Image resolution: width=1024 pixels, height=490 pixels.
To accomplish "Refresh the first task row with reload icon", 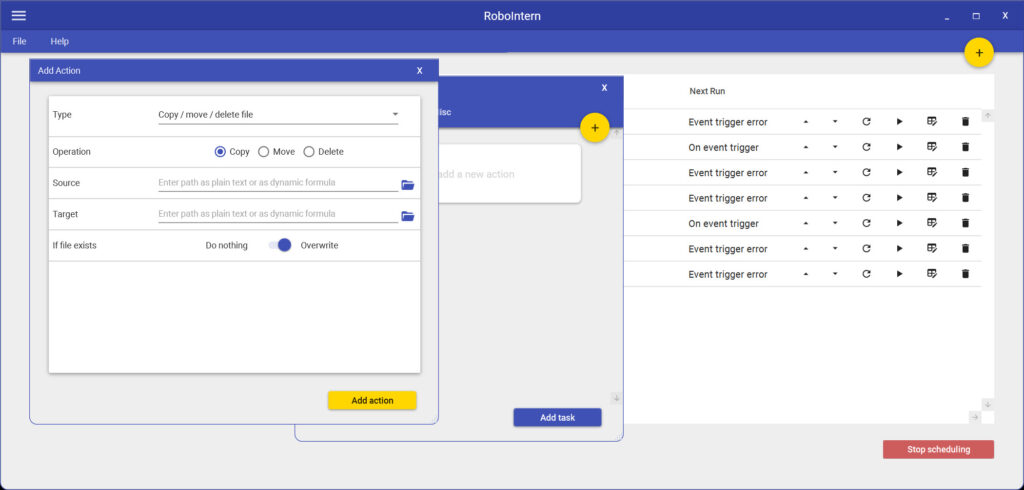I will (x=867, y=122).
